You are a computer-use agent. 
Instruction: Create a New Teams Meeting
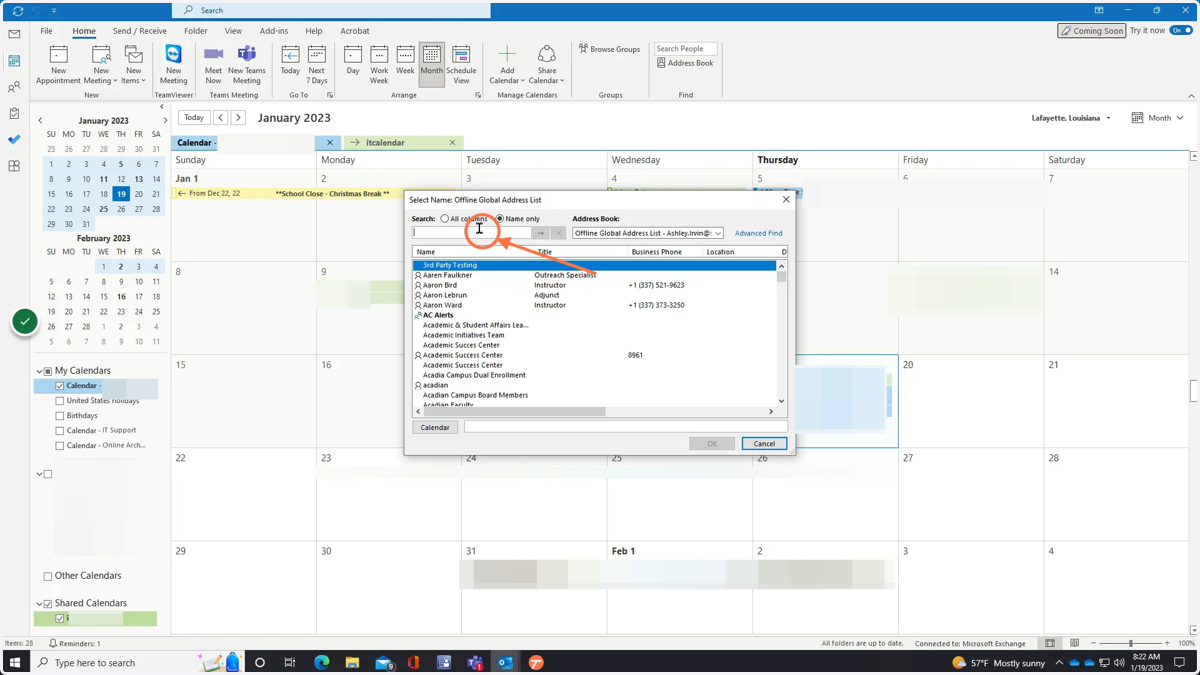pos(246,65)
